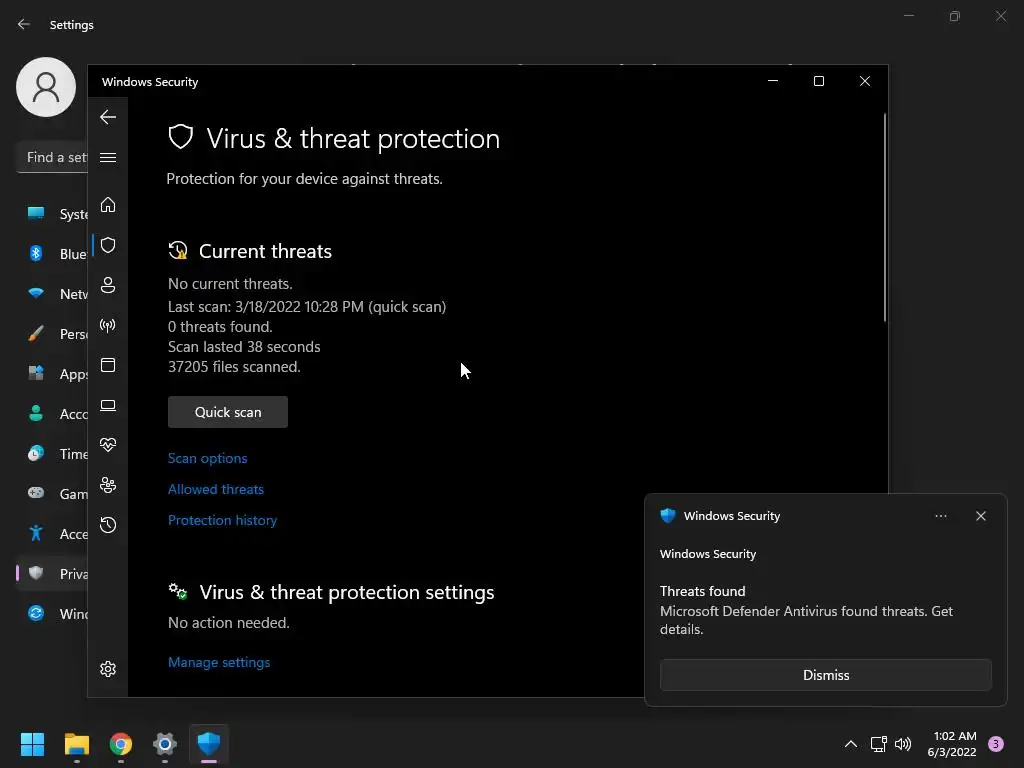Open notification options ellipsis menu
1024x768 pixels.
coord(940,516)
